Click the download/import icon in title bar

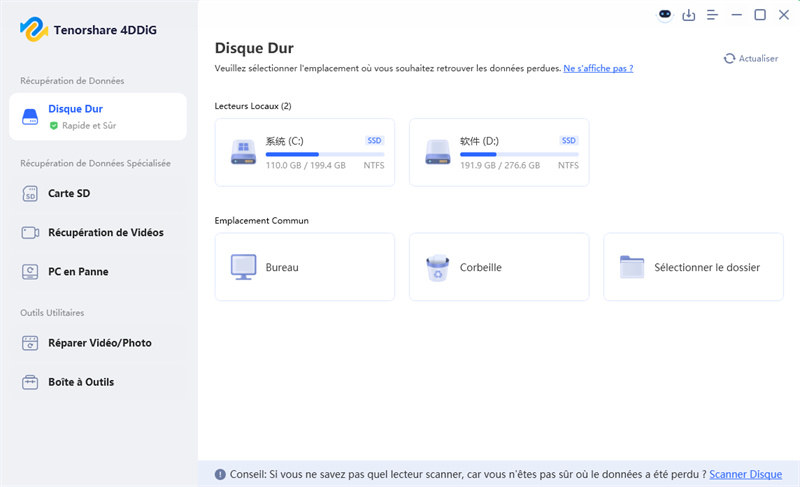coord(689,15)
